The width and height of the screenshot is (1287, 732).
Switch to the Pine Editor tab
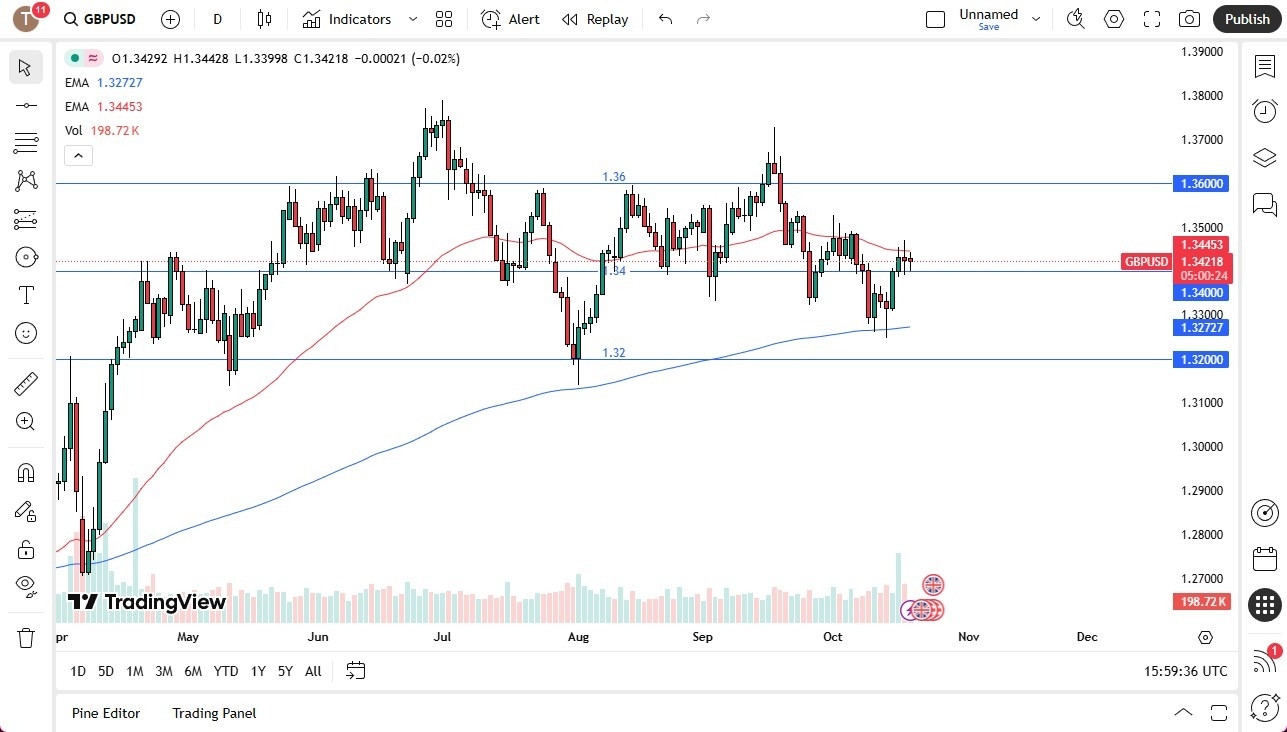105,713
